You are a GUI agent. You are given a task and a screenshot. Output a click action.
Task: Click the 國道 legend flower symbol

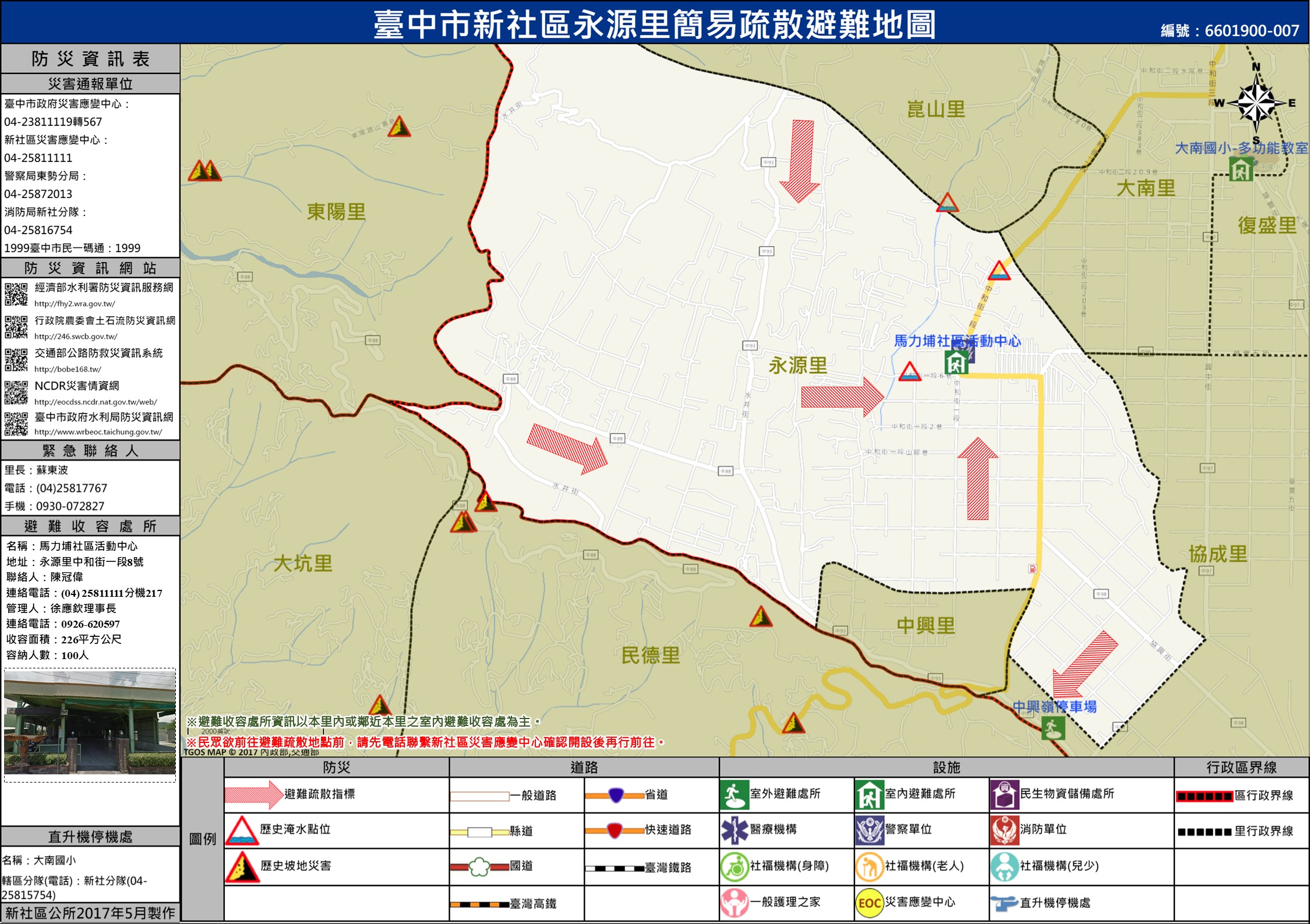point(479,867)
